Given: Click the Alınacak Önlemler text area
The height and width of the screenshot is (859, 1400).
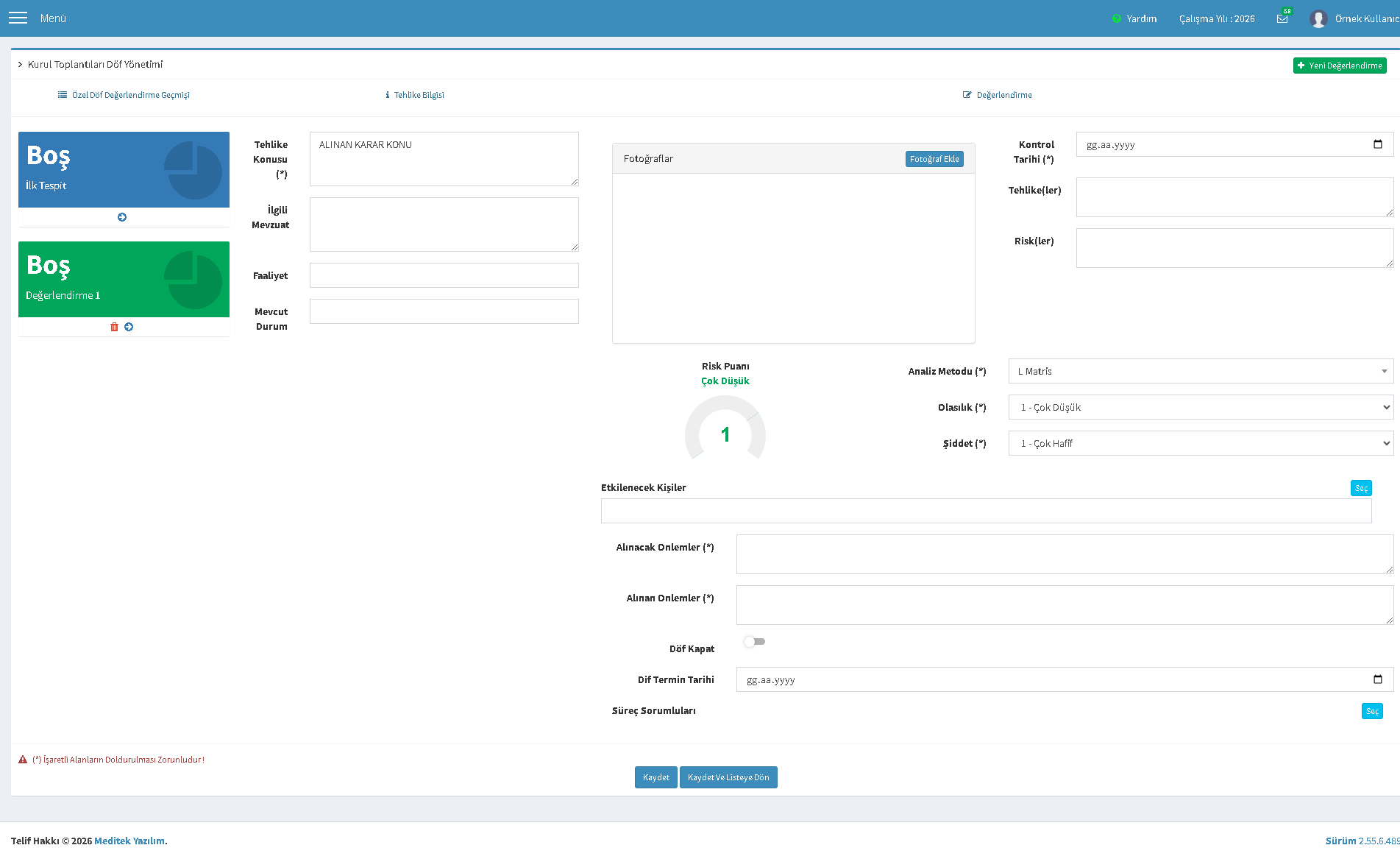Looking at the screenshot, I should (1065, 554).
